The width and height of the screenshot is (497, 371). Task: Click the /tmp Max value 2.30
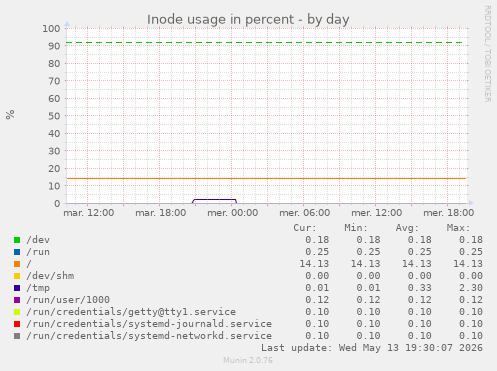471,288
